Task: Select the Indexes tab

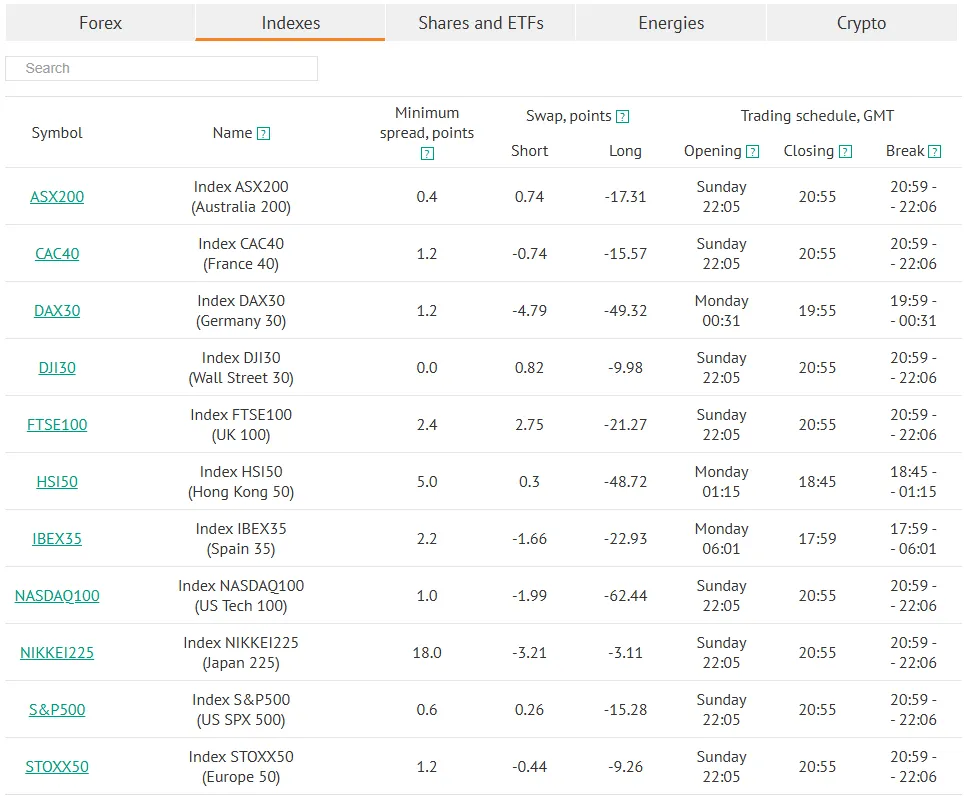Action: click(x=290, y=23)
